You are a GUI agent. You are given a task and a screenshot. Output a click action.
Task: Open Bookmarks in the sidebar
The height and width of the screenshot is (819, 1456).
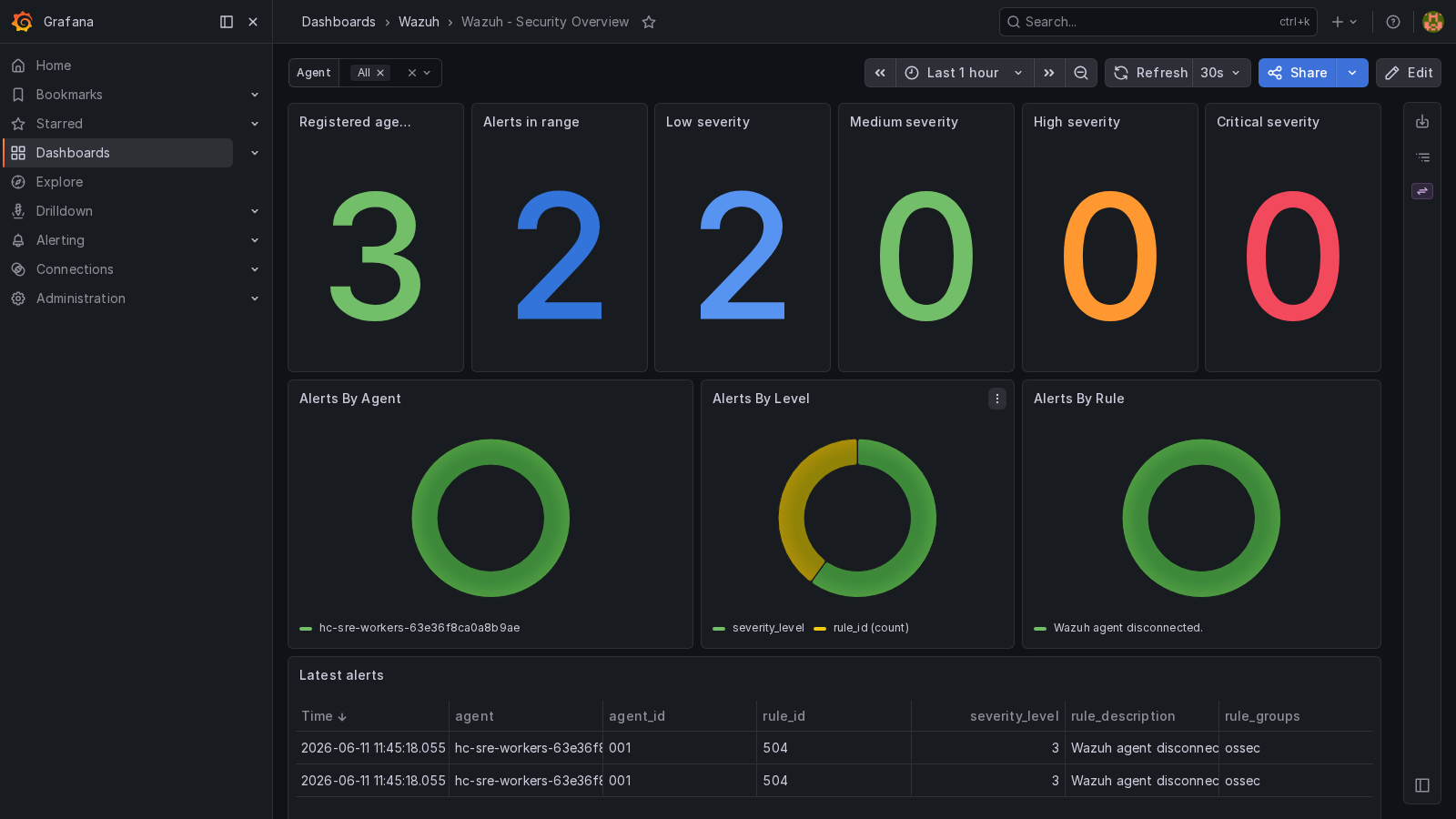(69, 95)
